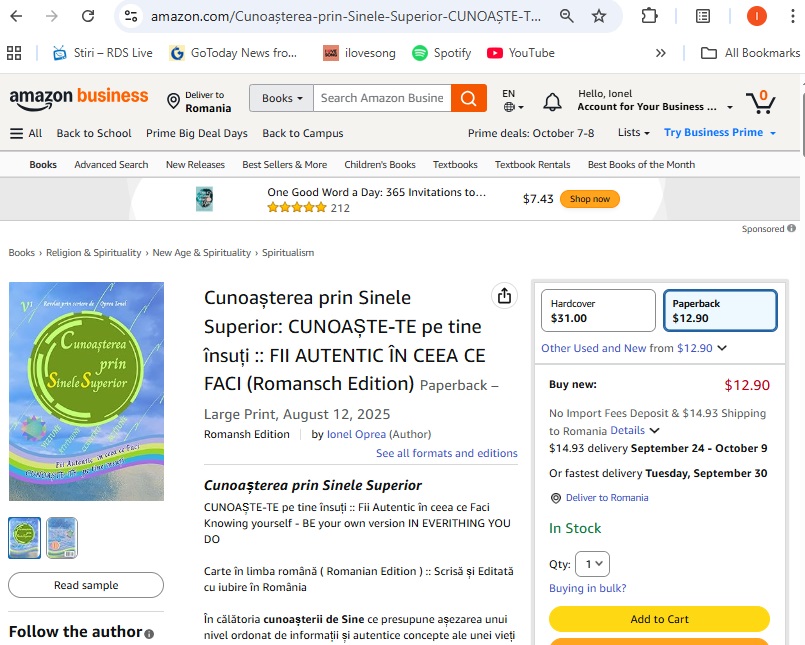The image size is (805, 645).
Task: Expand the Books search category dropdown
Action: [282, 98]
